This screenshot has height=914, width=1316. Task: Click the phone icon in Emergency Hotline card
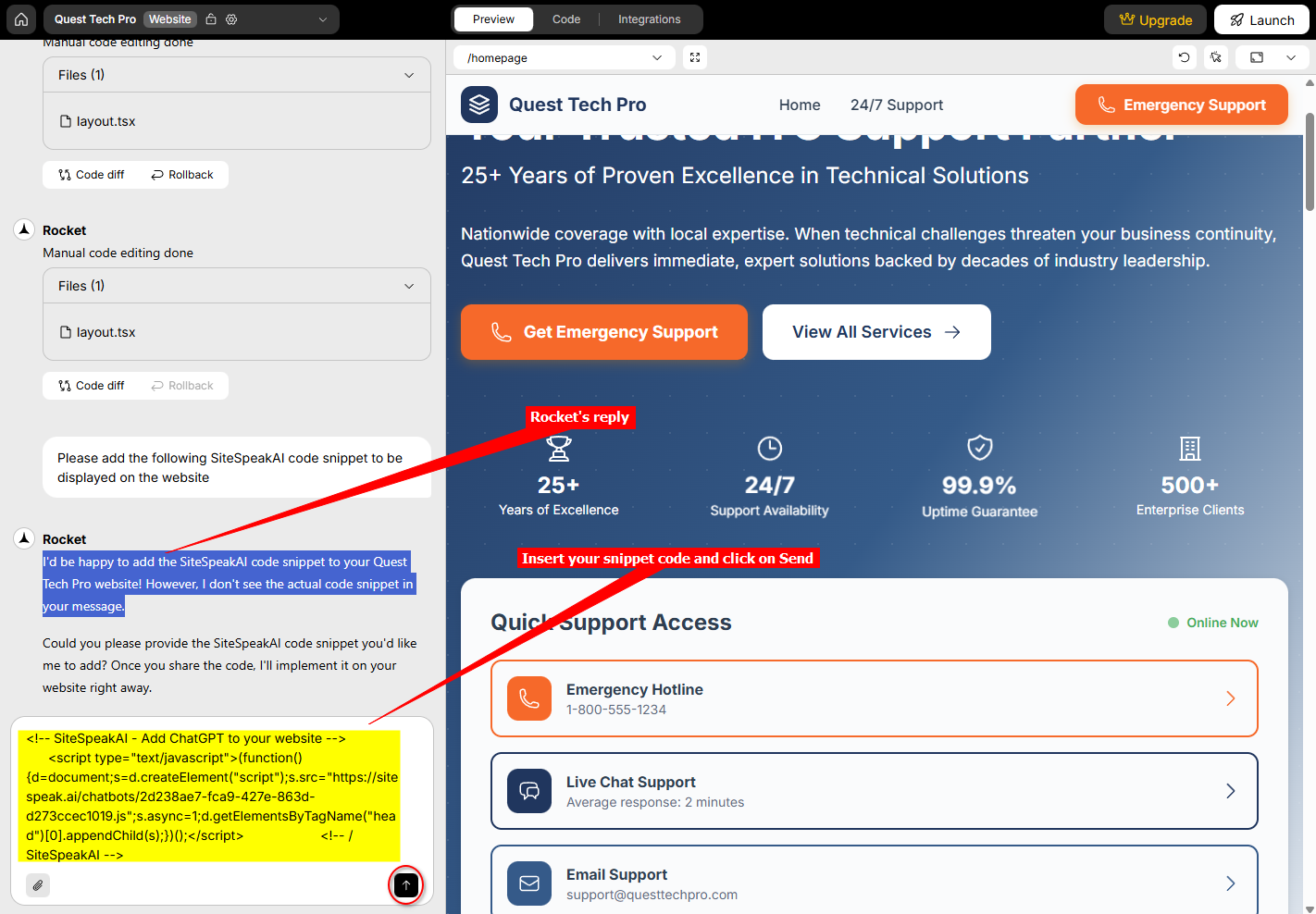click(x=529, y=698)
